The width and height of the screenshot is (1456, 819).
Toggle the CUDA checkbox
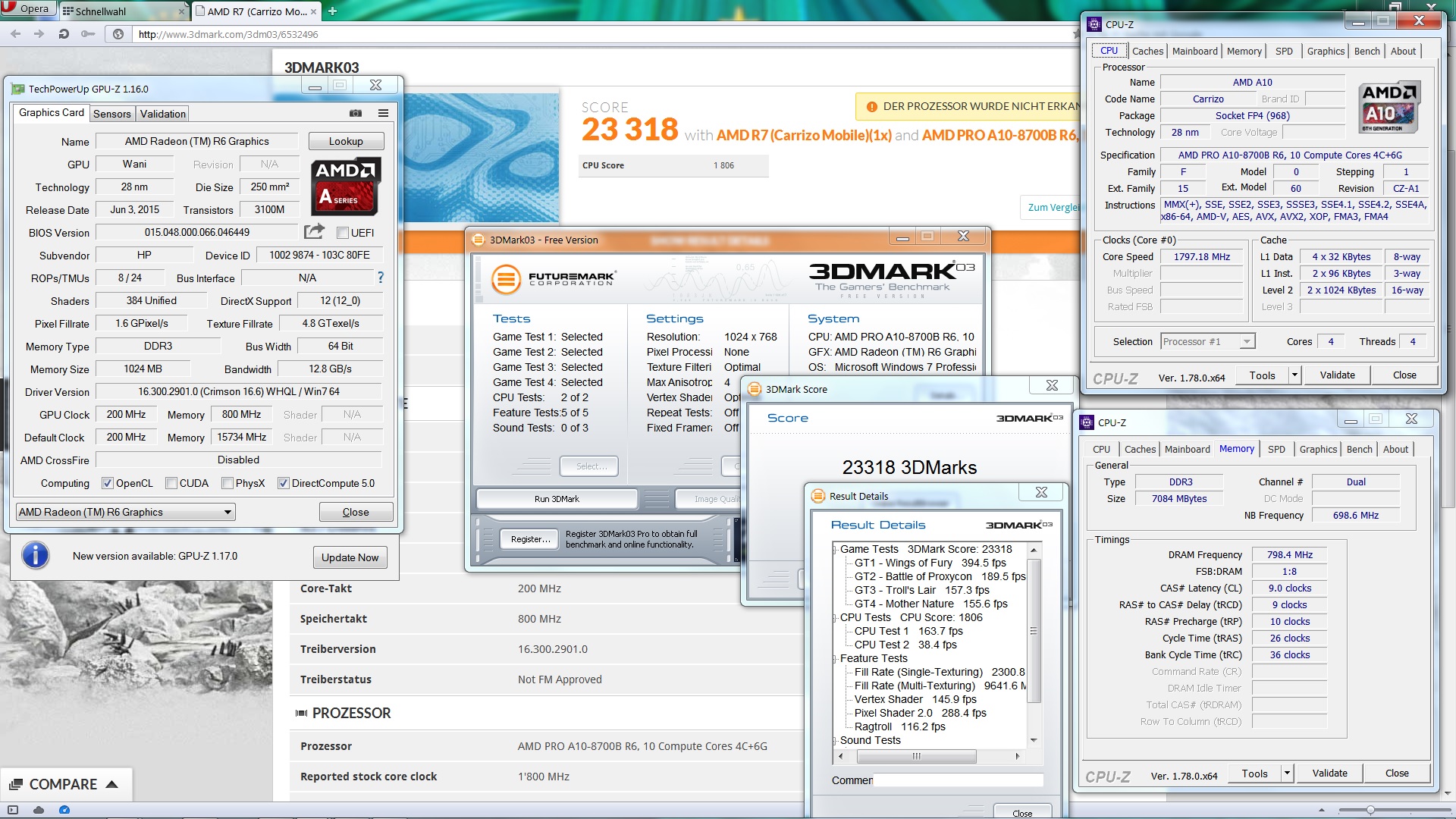click(x=171, y=483)
